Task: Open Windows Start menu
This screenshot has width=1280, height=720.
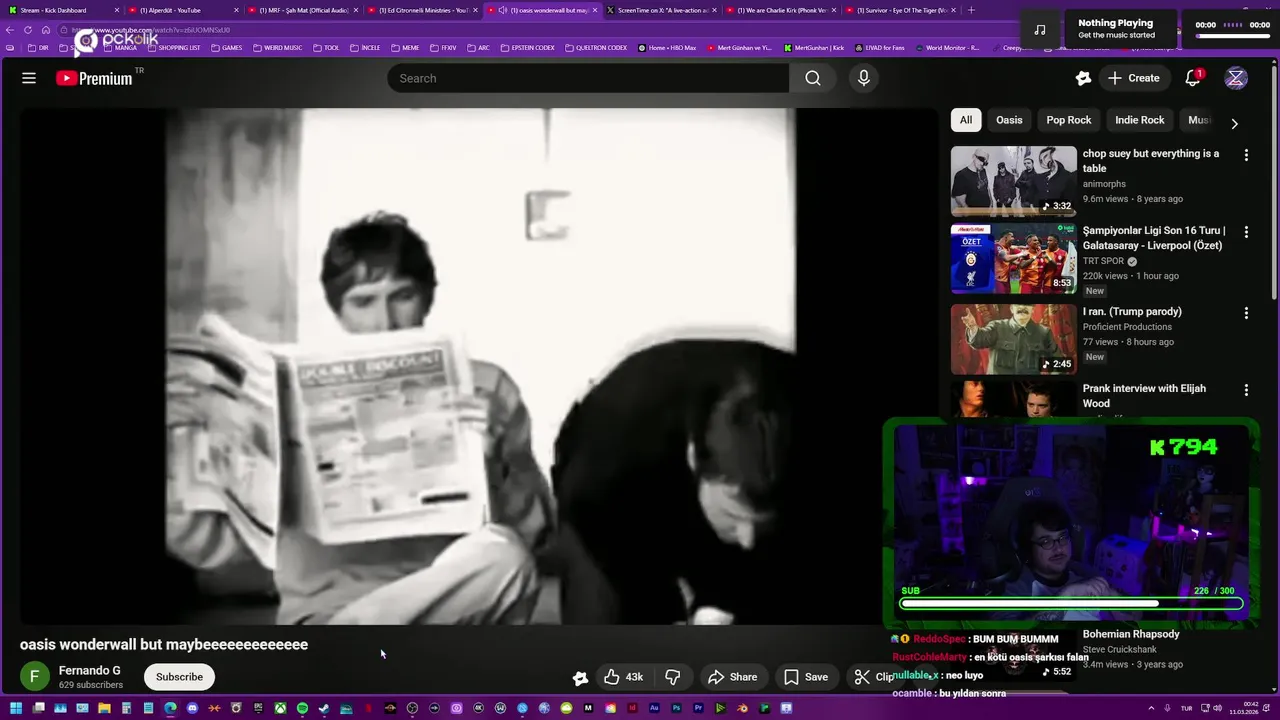Action: pyautogui.click(x=16, y=708)
